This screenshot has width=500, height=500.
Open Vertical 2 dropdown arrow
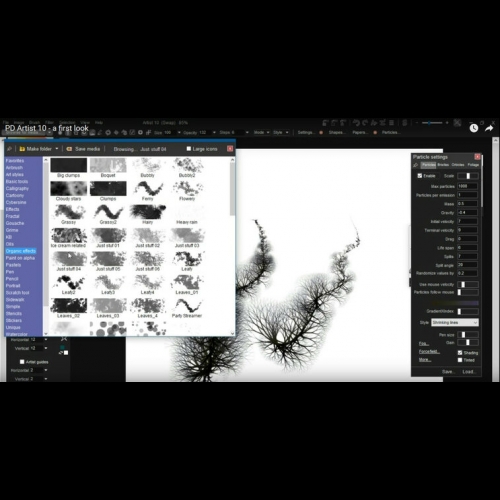(x=46, y=379)
